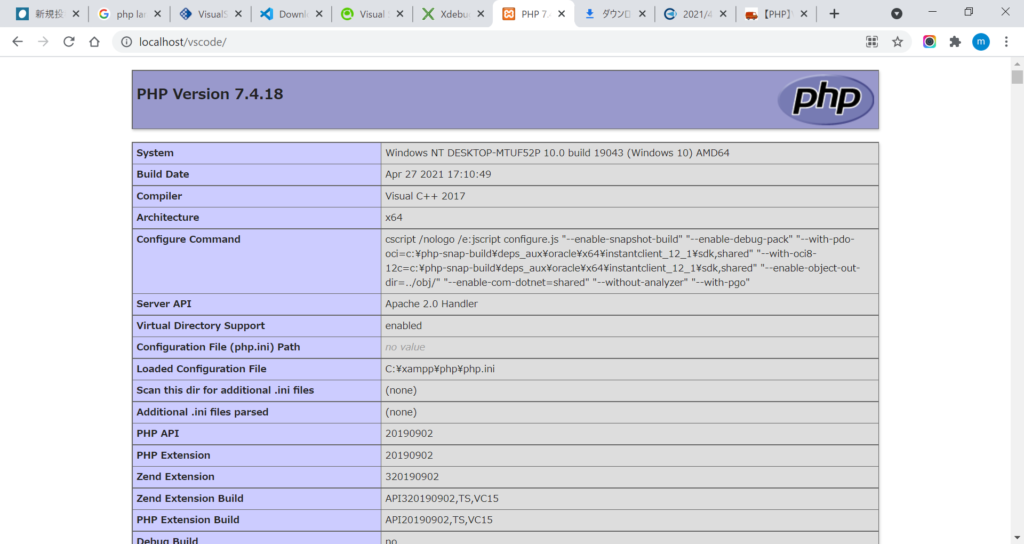Click the forward navigation arrow
The width and height of the screenshot is (1024, 544).
[43, 42]
